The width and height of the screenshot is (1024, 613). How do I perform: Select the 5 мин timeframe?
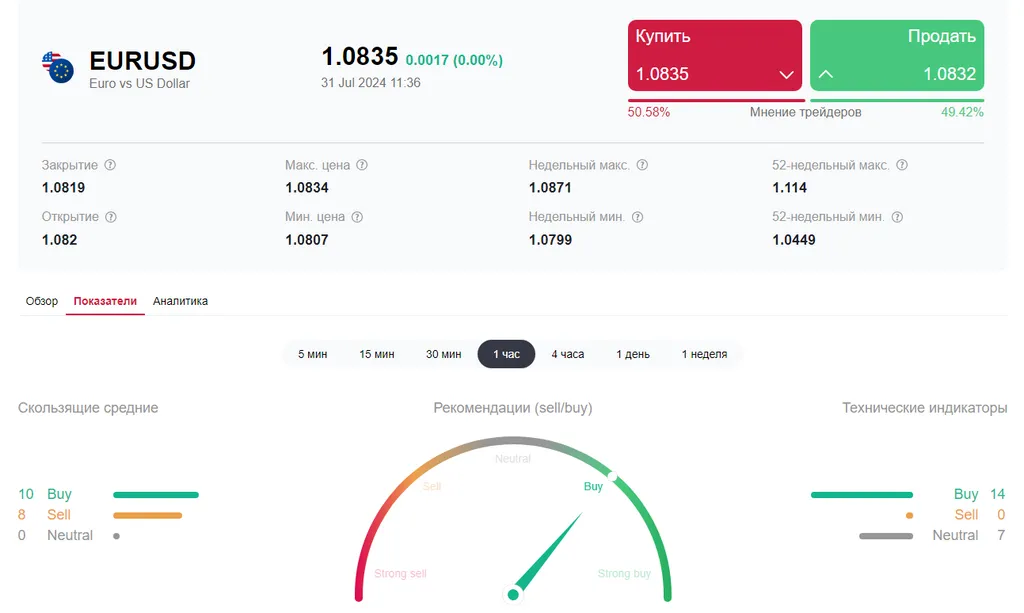313,354
